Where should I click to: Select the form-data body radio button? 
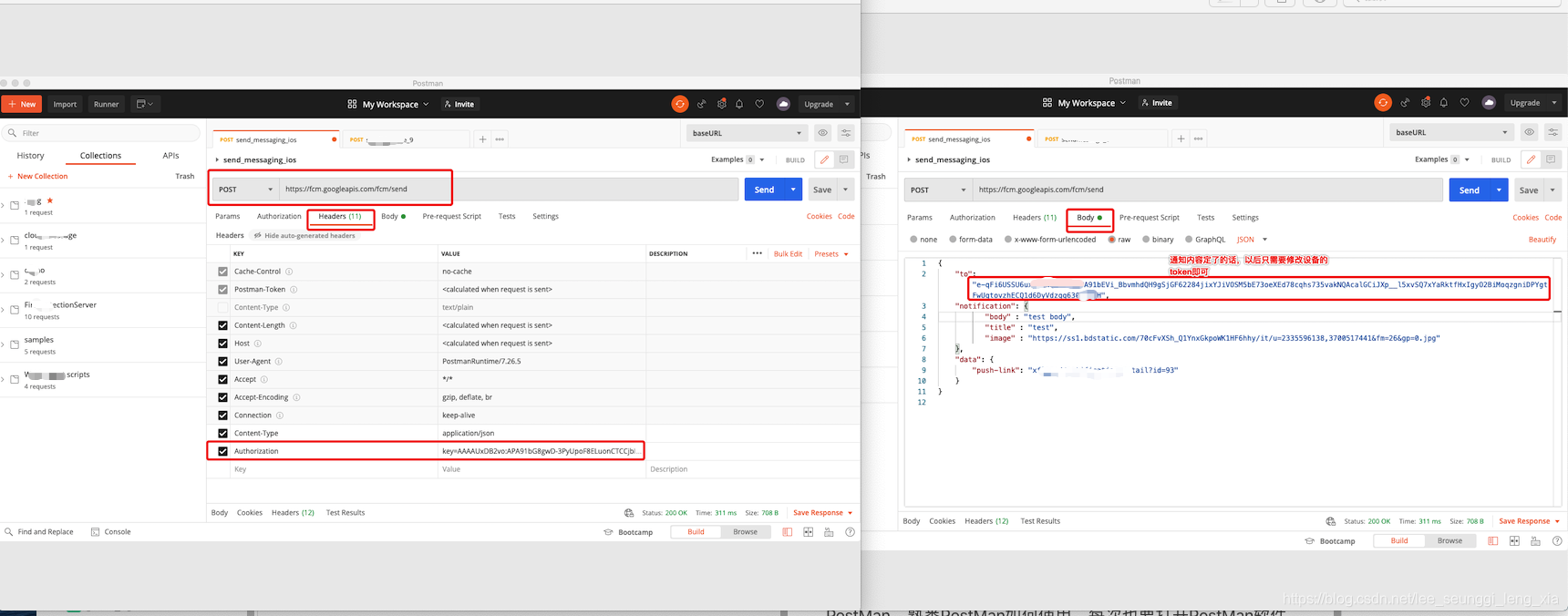pos(953,240)
